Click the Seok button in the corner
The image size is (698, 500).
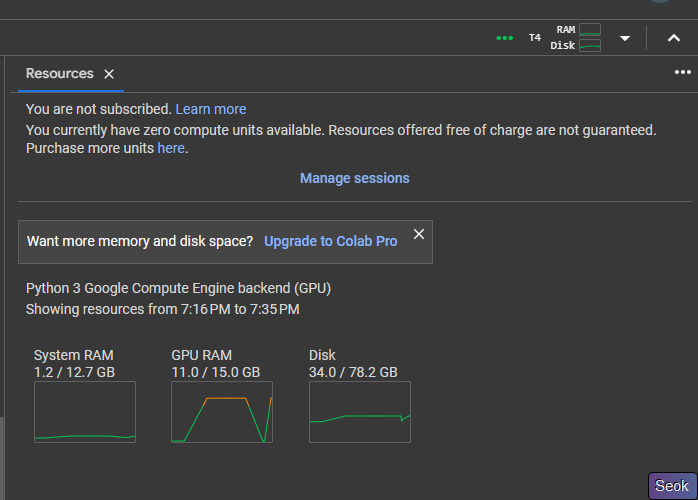(x=672, y=486)
